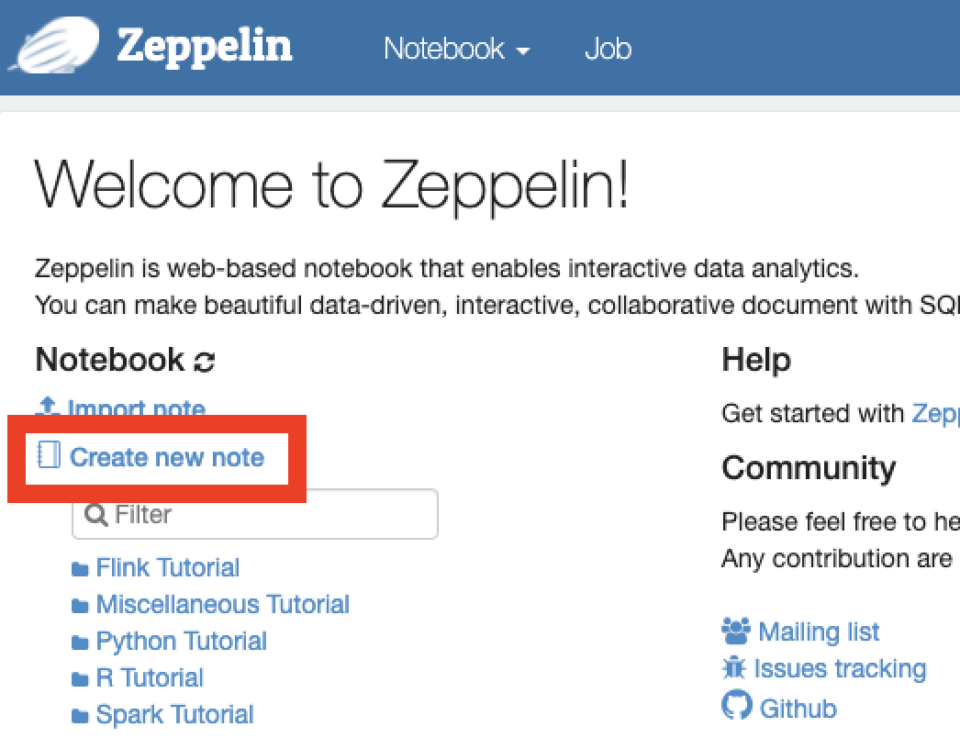
Task: Click the upload icon beside Import note
Action: coord(47,408)
